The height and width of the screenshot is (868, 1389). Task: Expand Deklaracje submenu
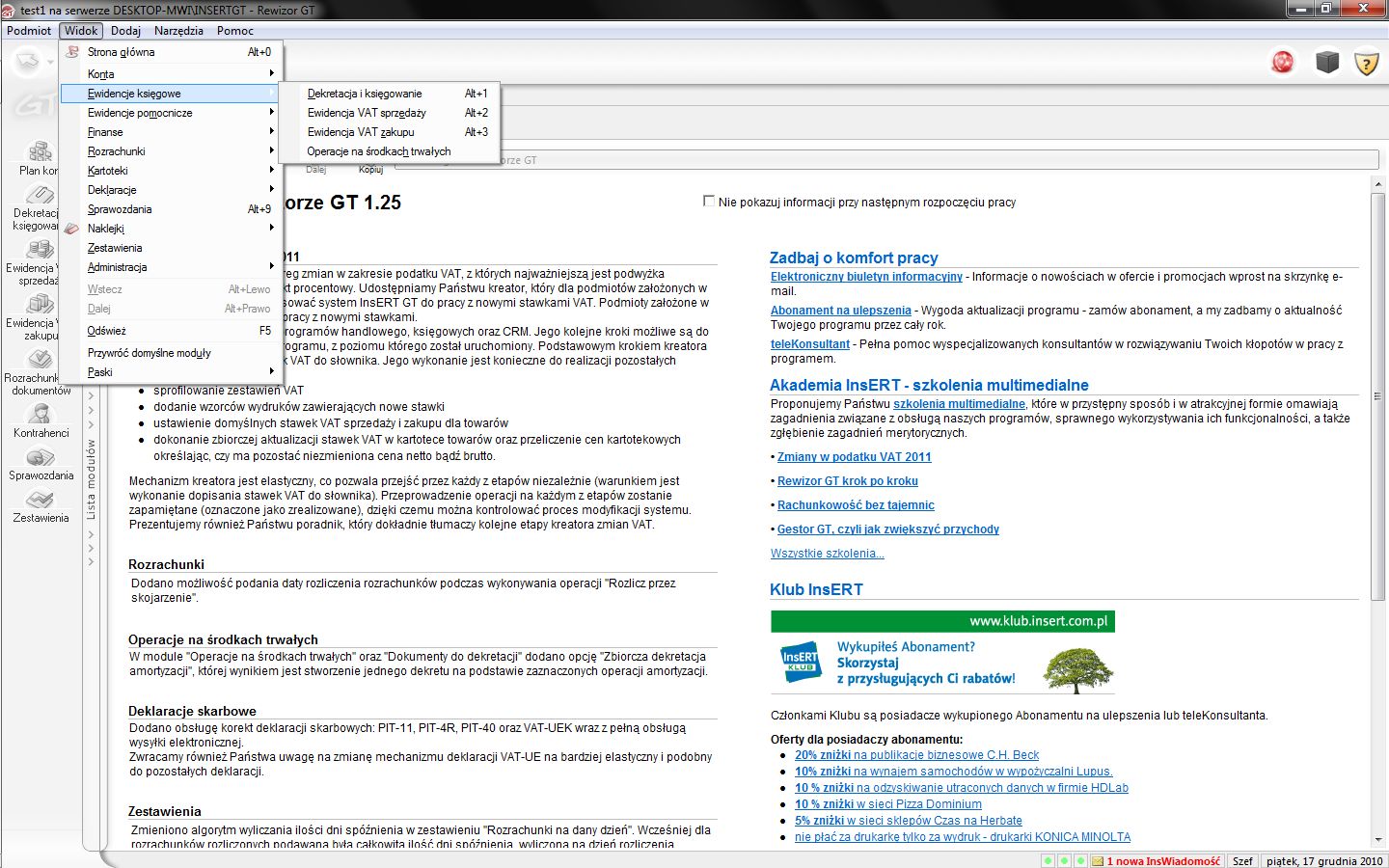tap(170, 190)
